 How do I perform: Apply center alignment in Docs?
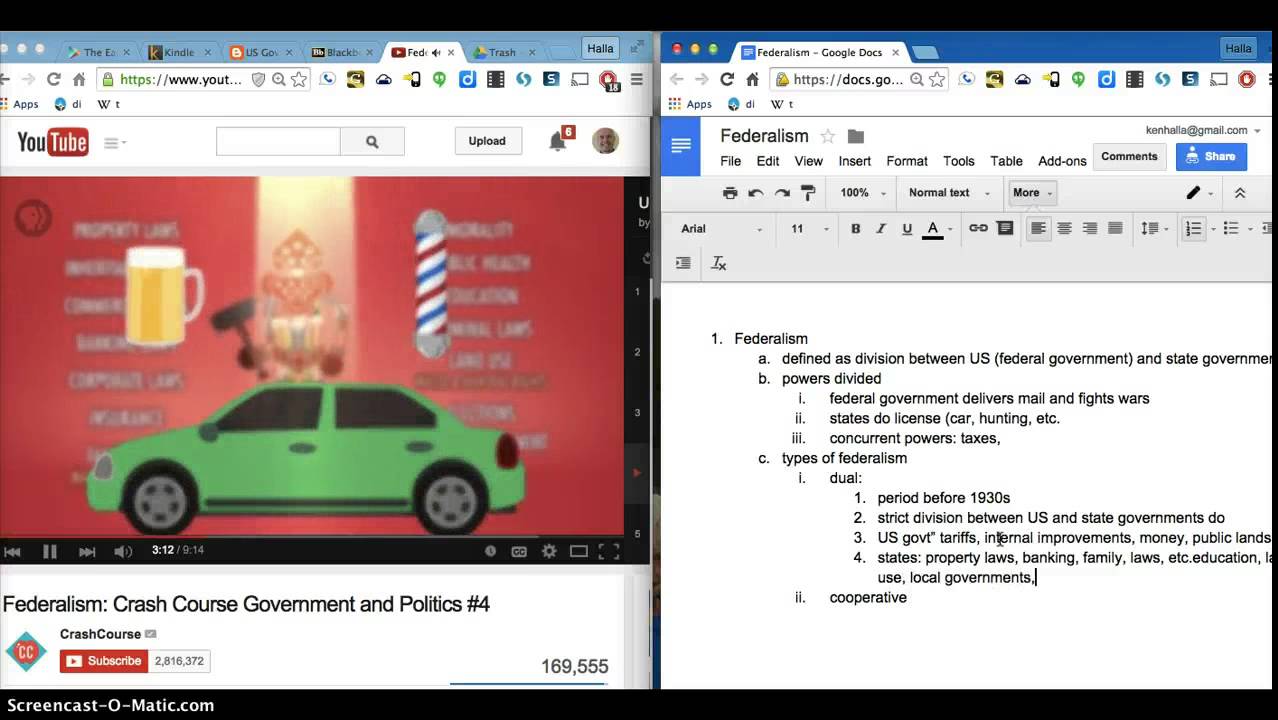point(1064,228)
